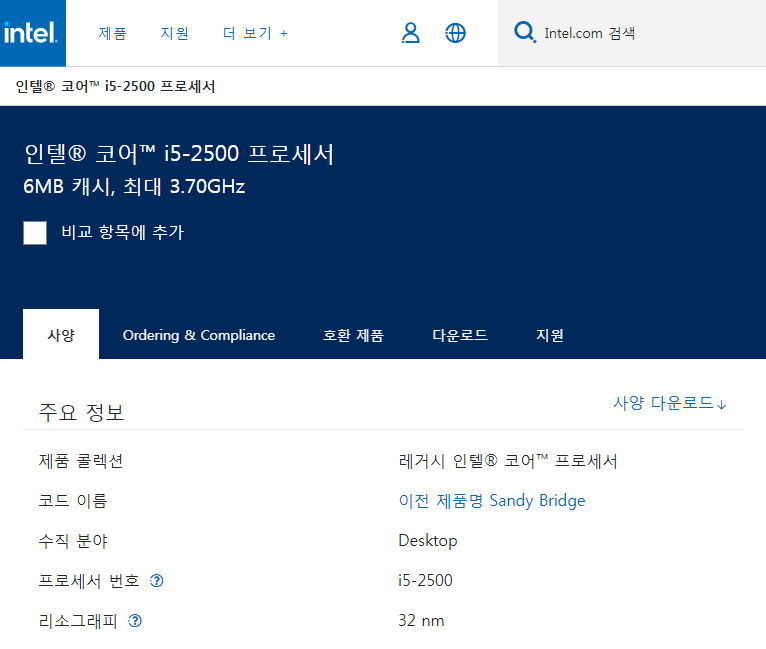Screen dimensions: 766x649
Task: Click the 사양 다운로드 link
Action: pyautogui.click(x=670, y=403)
